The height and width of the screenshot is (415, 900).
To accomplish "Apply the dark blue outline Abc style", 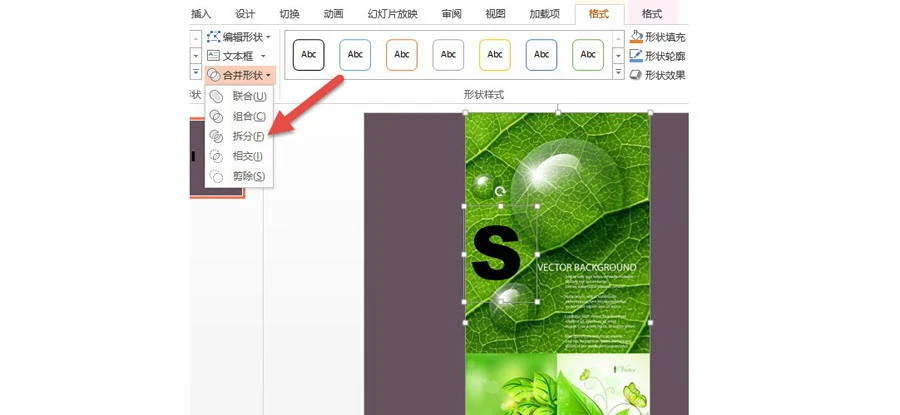I will click(x=541, y=55).
